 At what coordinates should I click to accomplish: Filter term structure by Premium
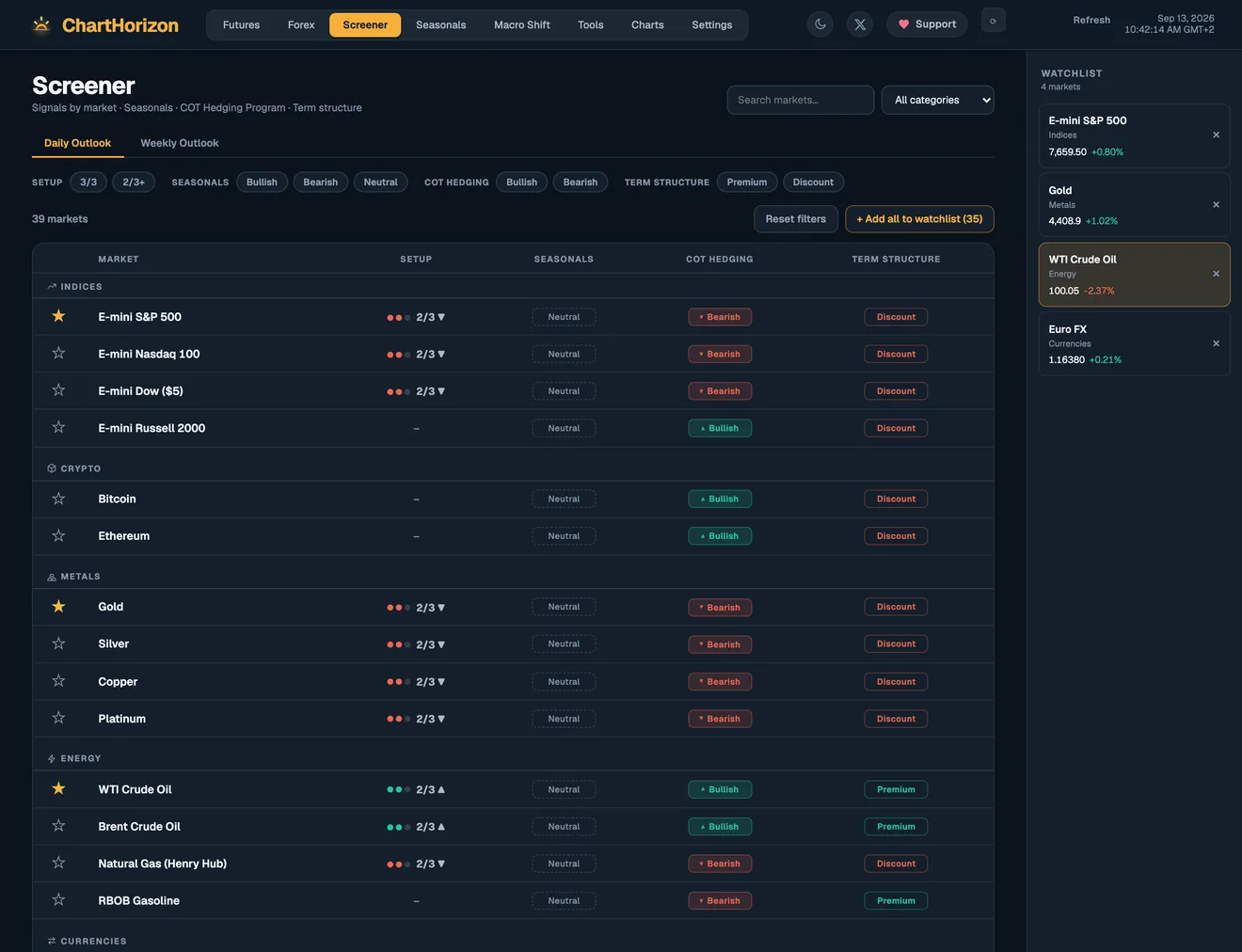point(747,182)
